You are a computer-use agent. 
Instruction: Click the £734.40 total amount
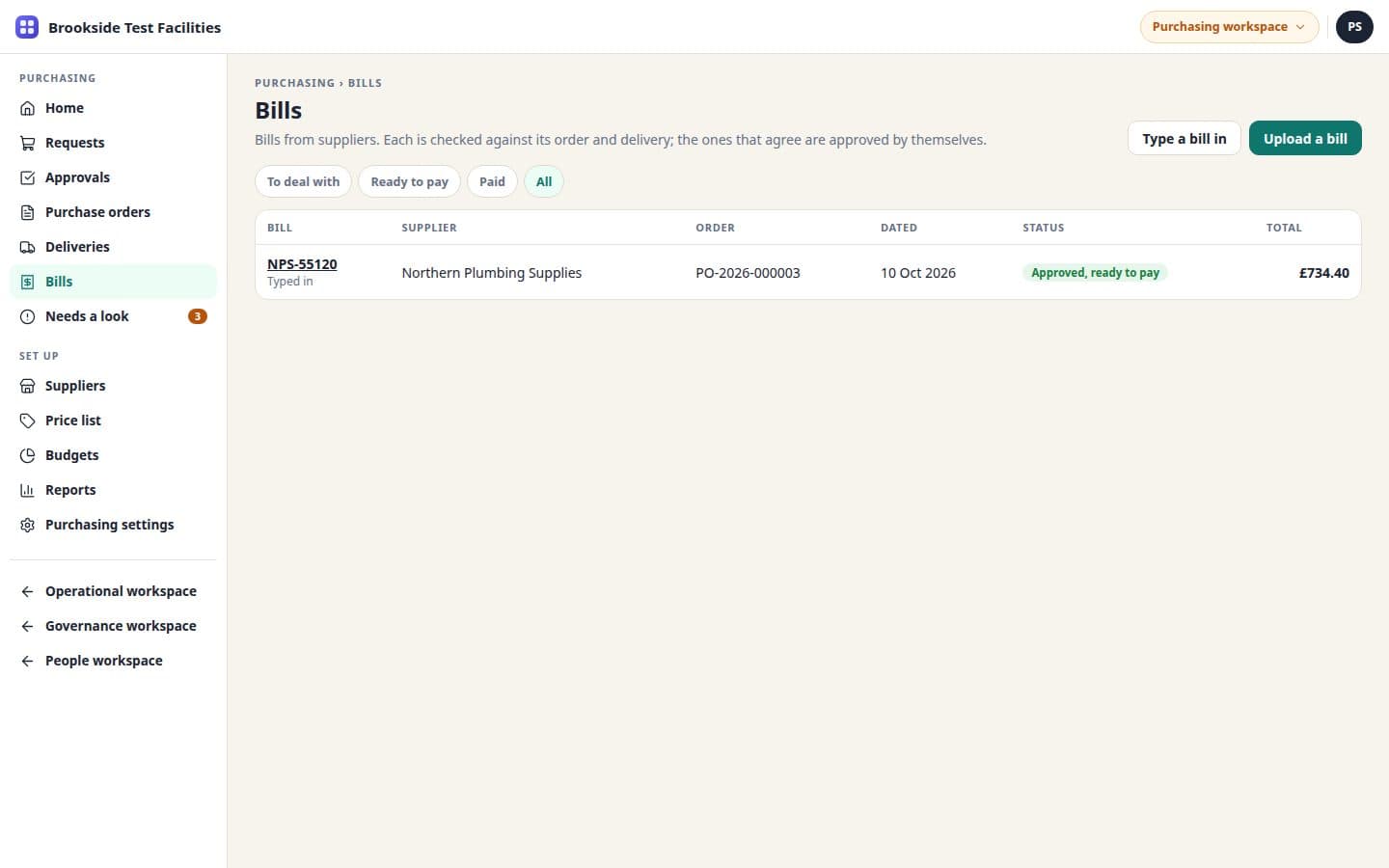(1323, 273)
